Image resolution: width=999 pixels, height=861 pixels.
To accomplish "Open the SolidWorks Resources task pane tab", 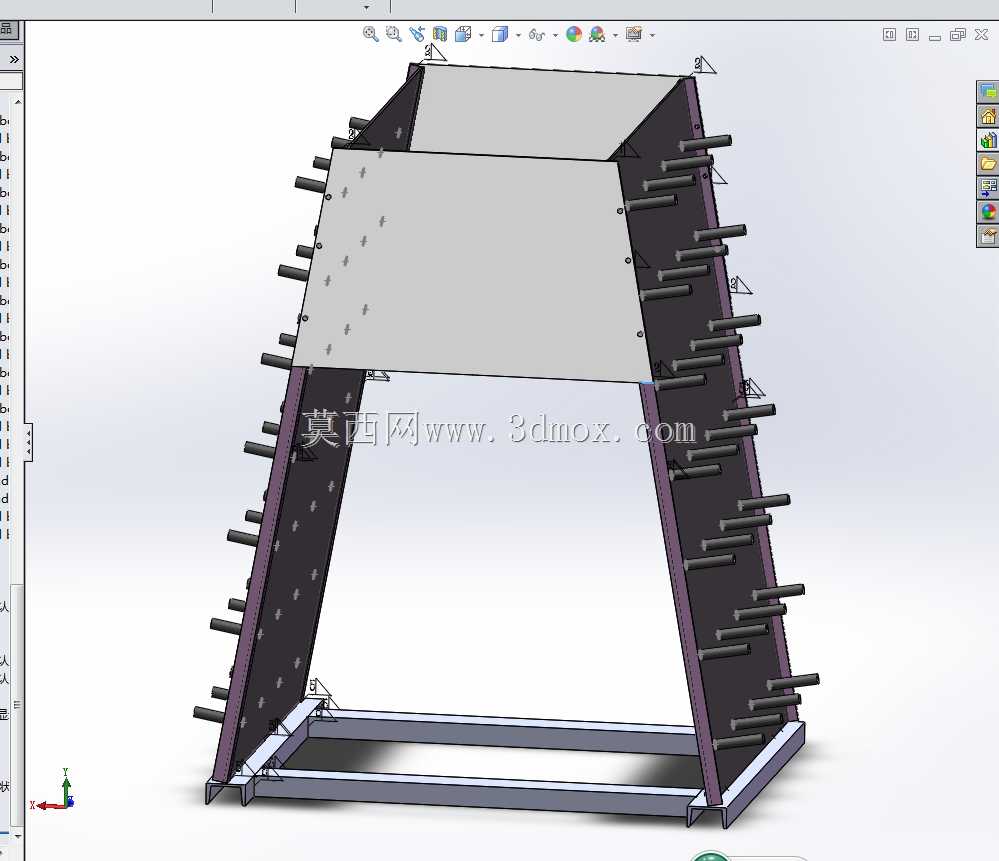I will point(988,92).
